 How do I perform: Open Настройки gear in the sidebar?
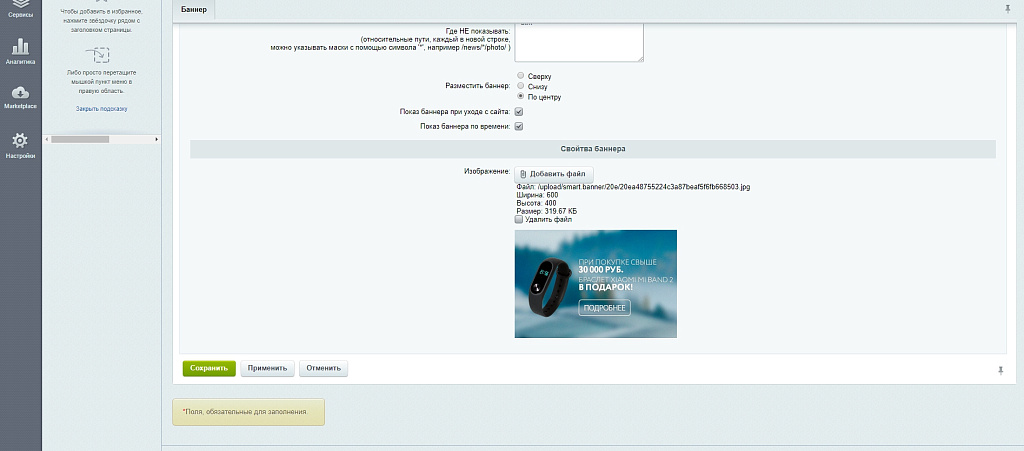click(20, 145)
